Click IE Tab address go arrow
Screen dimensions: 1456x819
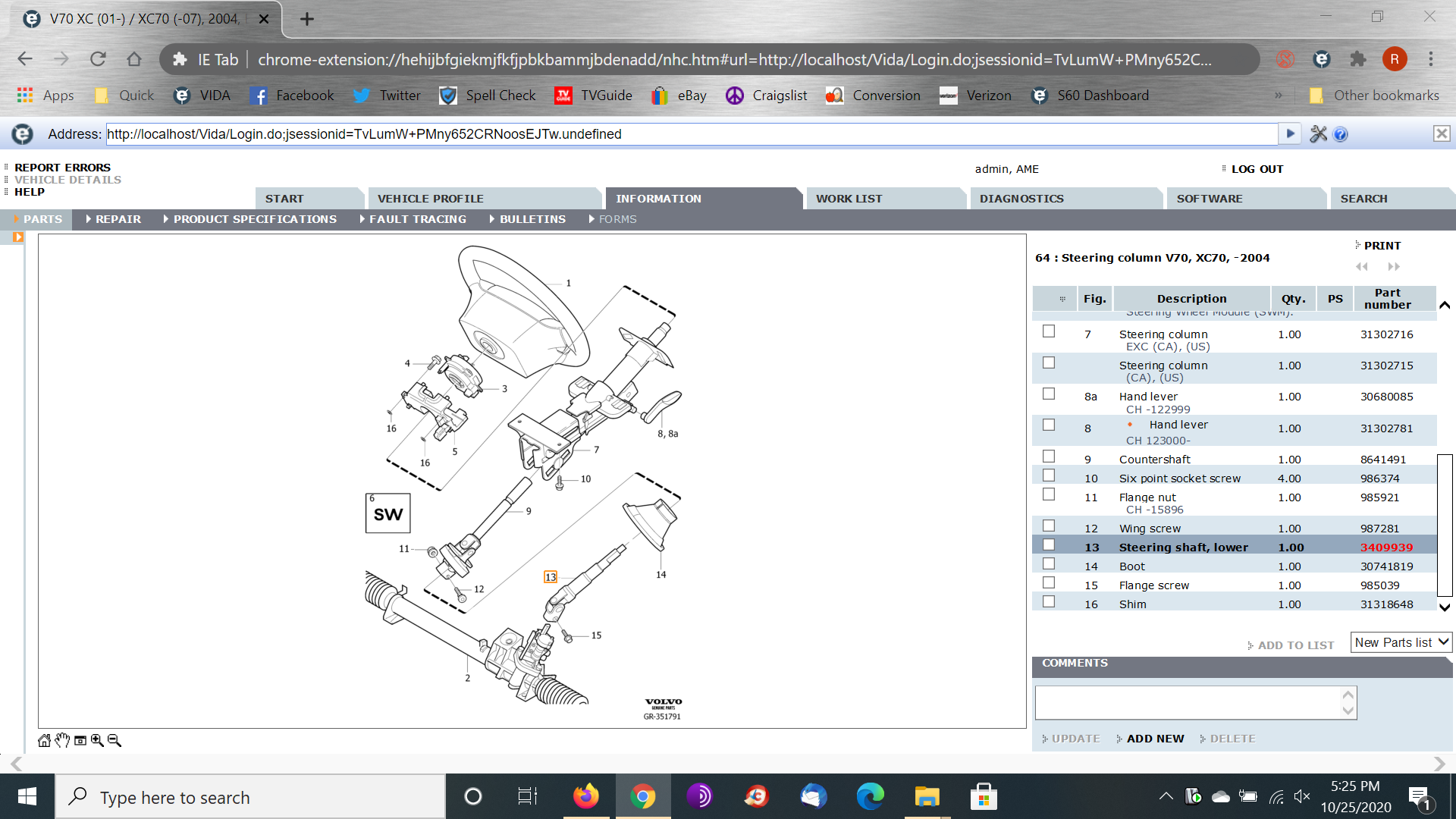pos(1290,134)
